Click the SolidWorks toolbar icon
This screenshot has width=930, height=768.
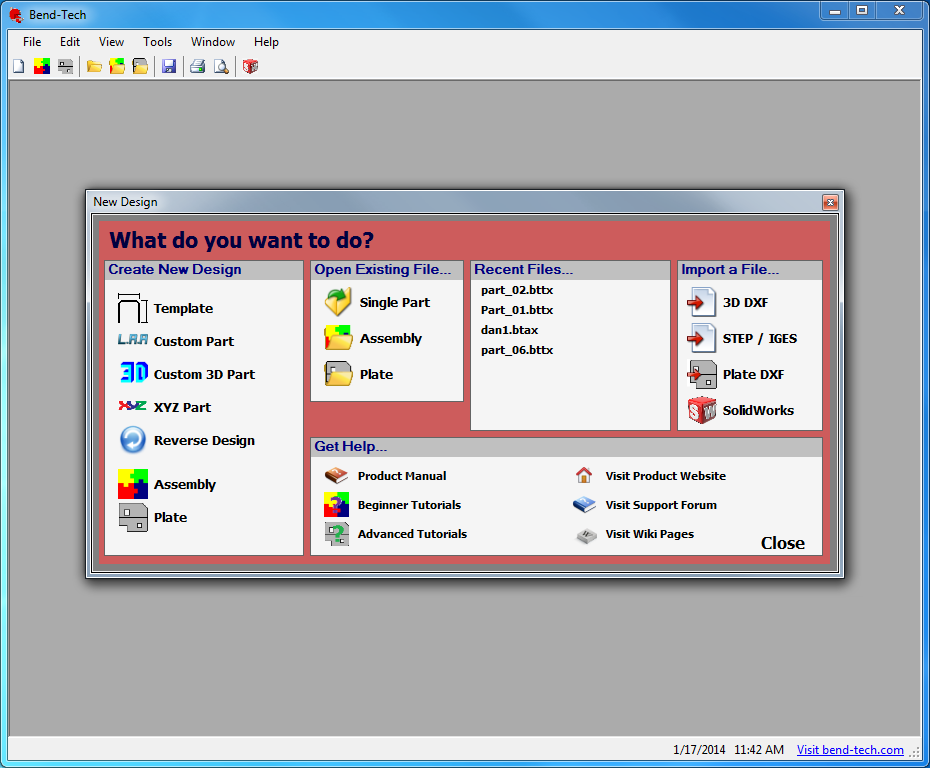coord(250,66)
